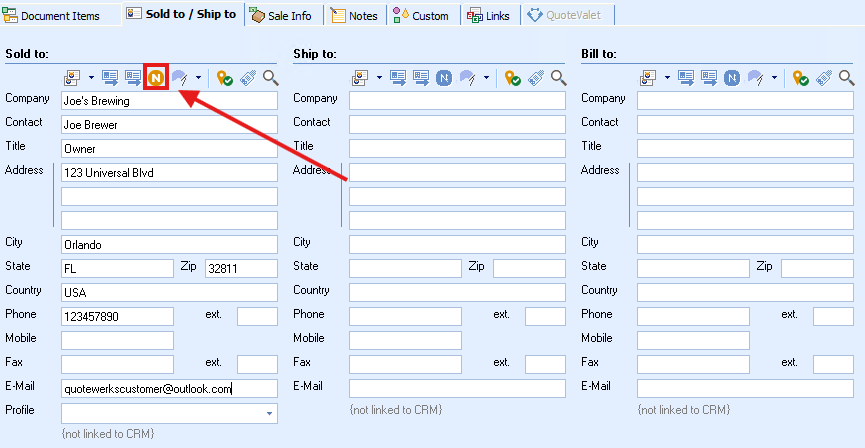Click the tag icon in Ship to toolbar
The height and width of the screenshot is (448, 865).
click(537, 77)
